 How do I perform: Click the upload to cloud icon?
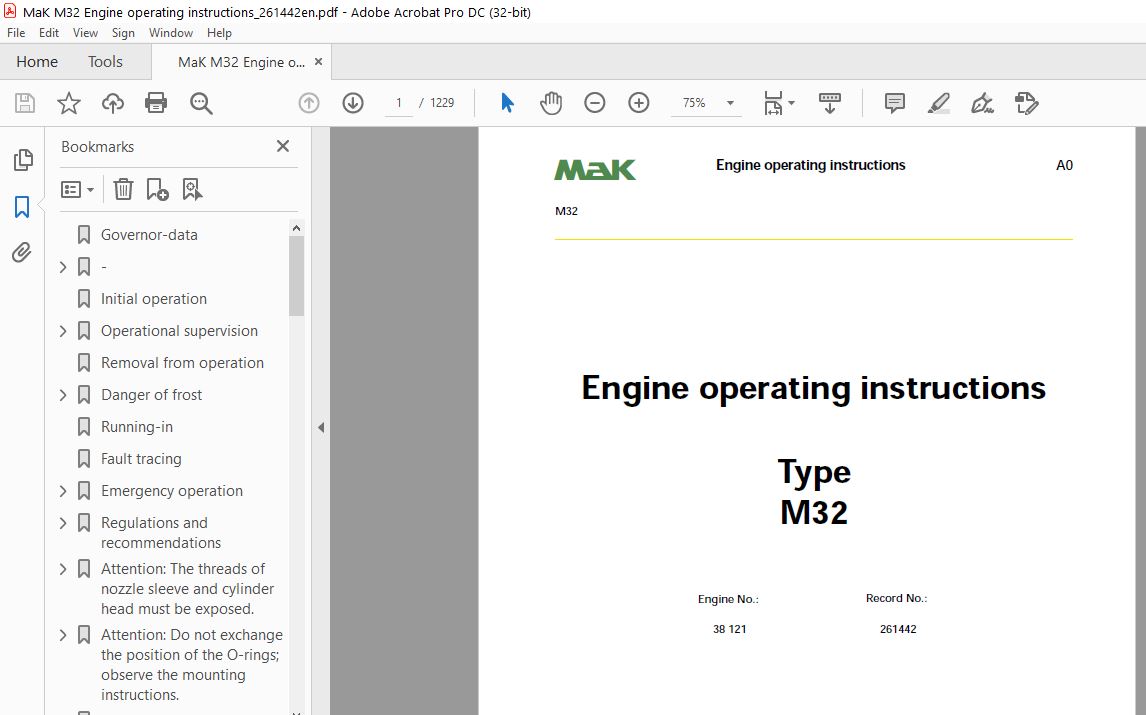[113, 103]
